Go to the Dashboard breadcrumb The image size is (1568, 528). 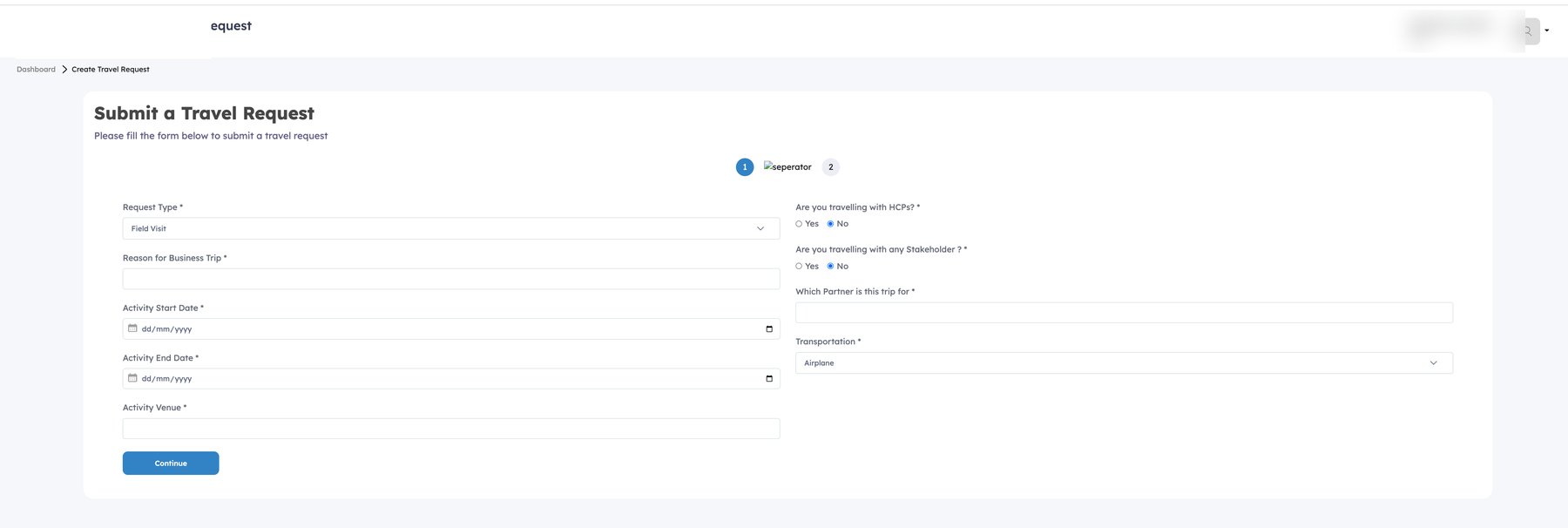point(36,69)
